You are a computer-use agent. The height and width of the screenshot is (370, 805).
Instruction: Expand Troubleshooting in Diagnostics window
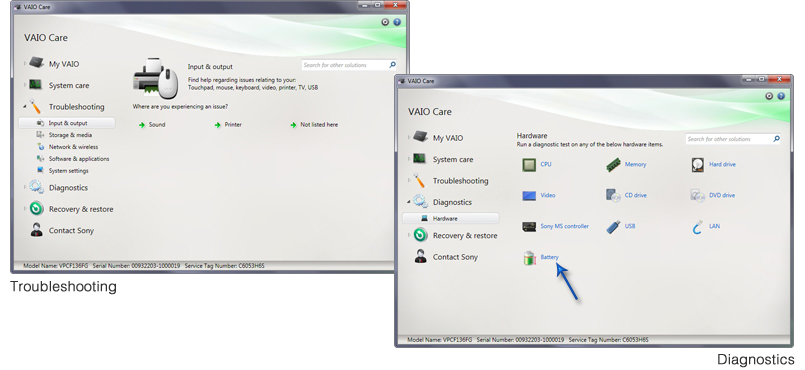[409, 180]
